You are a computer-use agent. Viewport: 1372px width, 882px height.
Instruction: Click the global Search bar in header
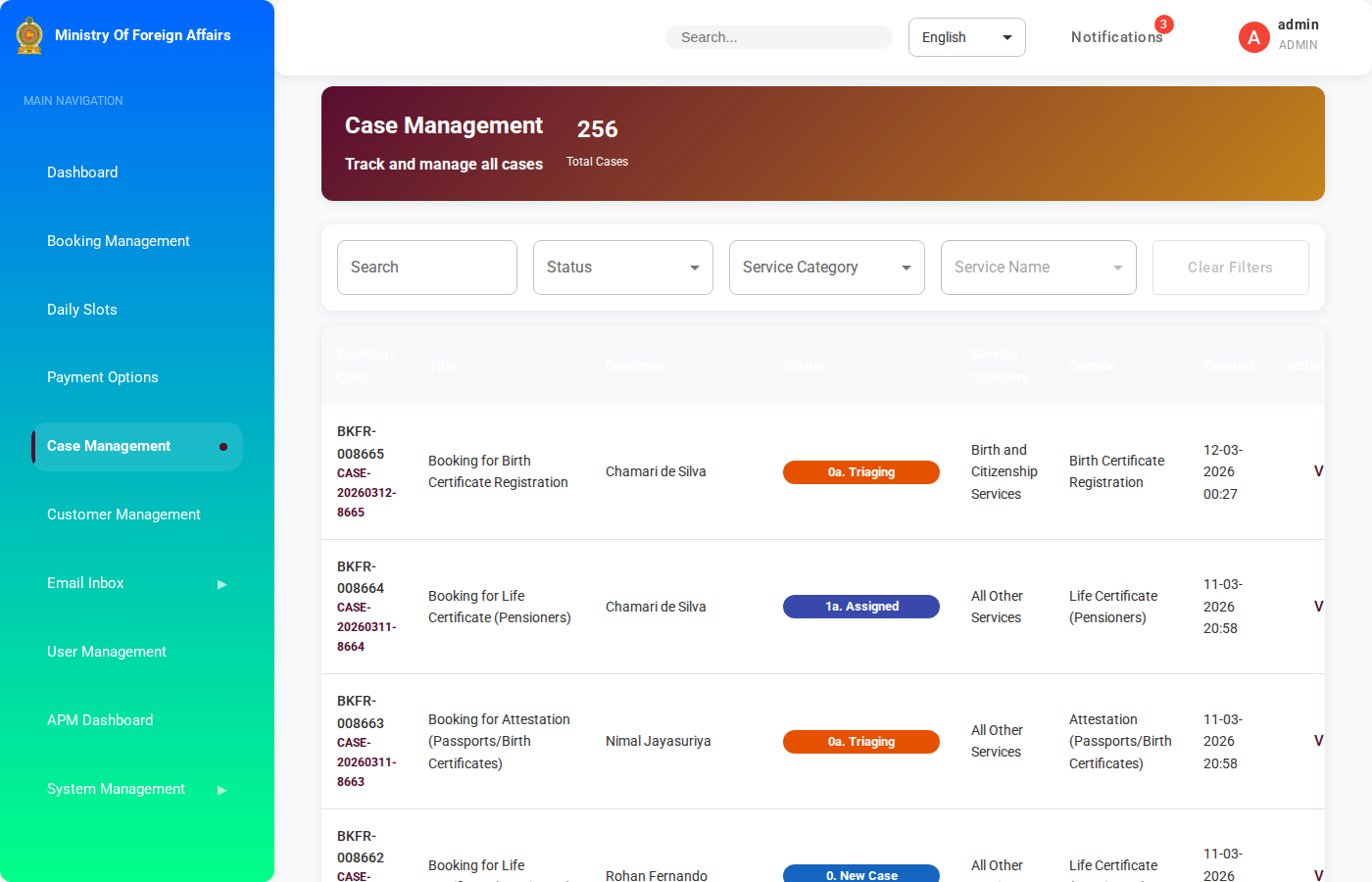point(778,37)
